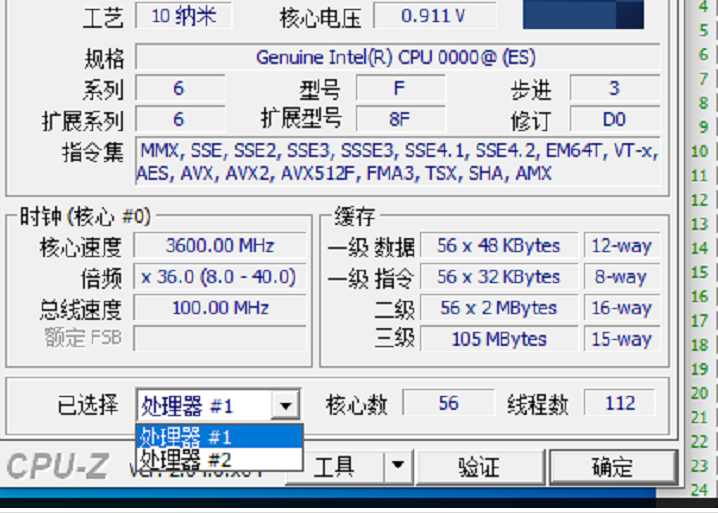Click the 步进 value 3
The height and width of the screenshot is (513, 718).
tap(615, 88)
